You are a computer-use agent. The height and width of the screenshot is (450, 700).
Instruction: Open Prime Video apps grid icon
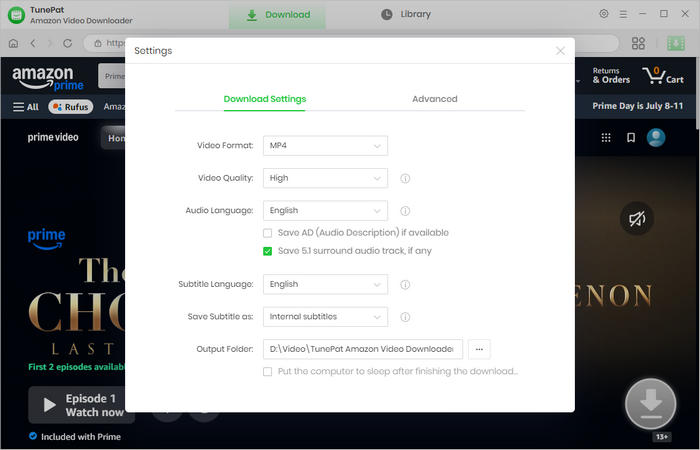pos(606,138)
